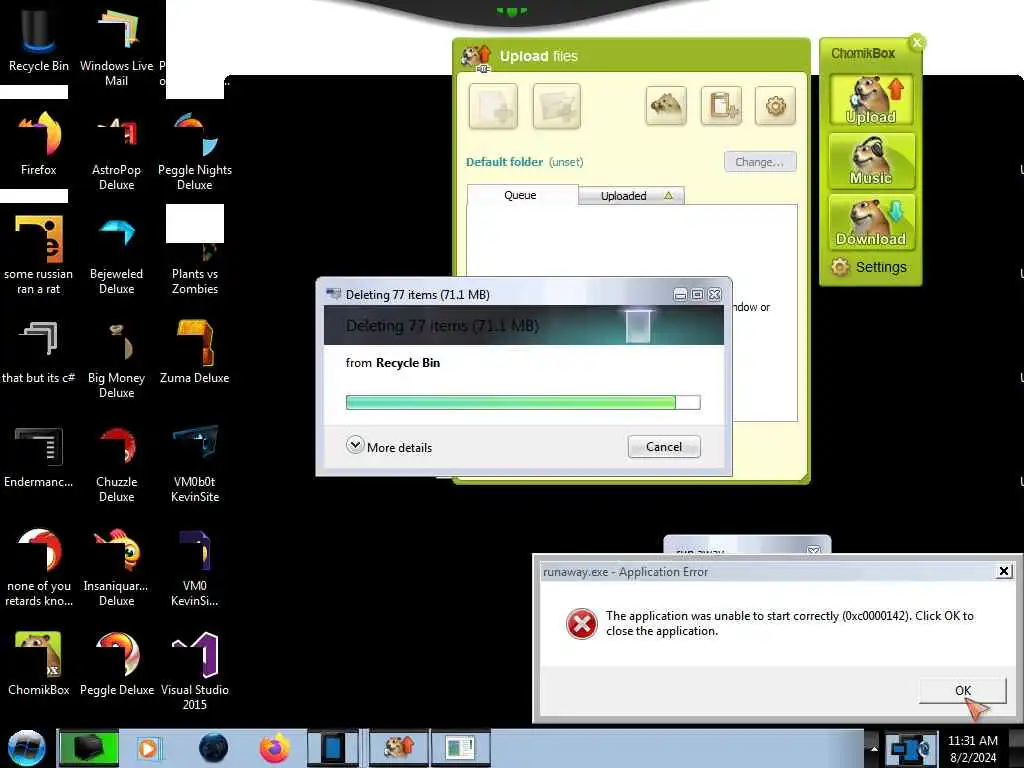Click the dark globe taskbar icon
Viewport: 1024px width, 768px height.
[213, 748]
